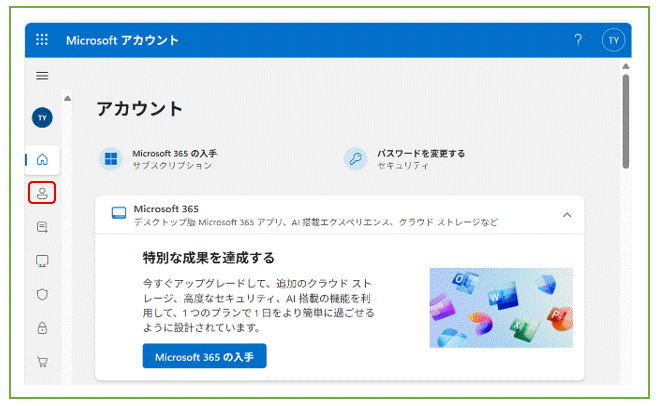This screenshot has height=406, width=663.
Task: Open the Privacy lock icon in sidebar
Action: [x=42, y=328]
